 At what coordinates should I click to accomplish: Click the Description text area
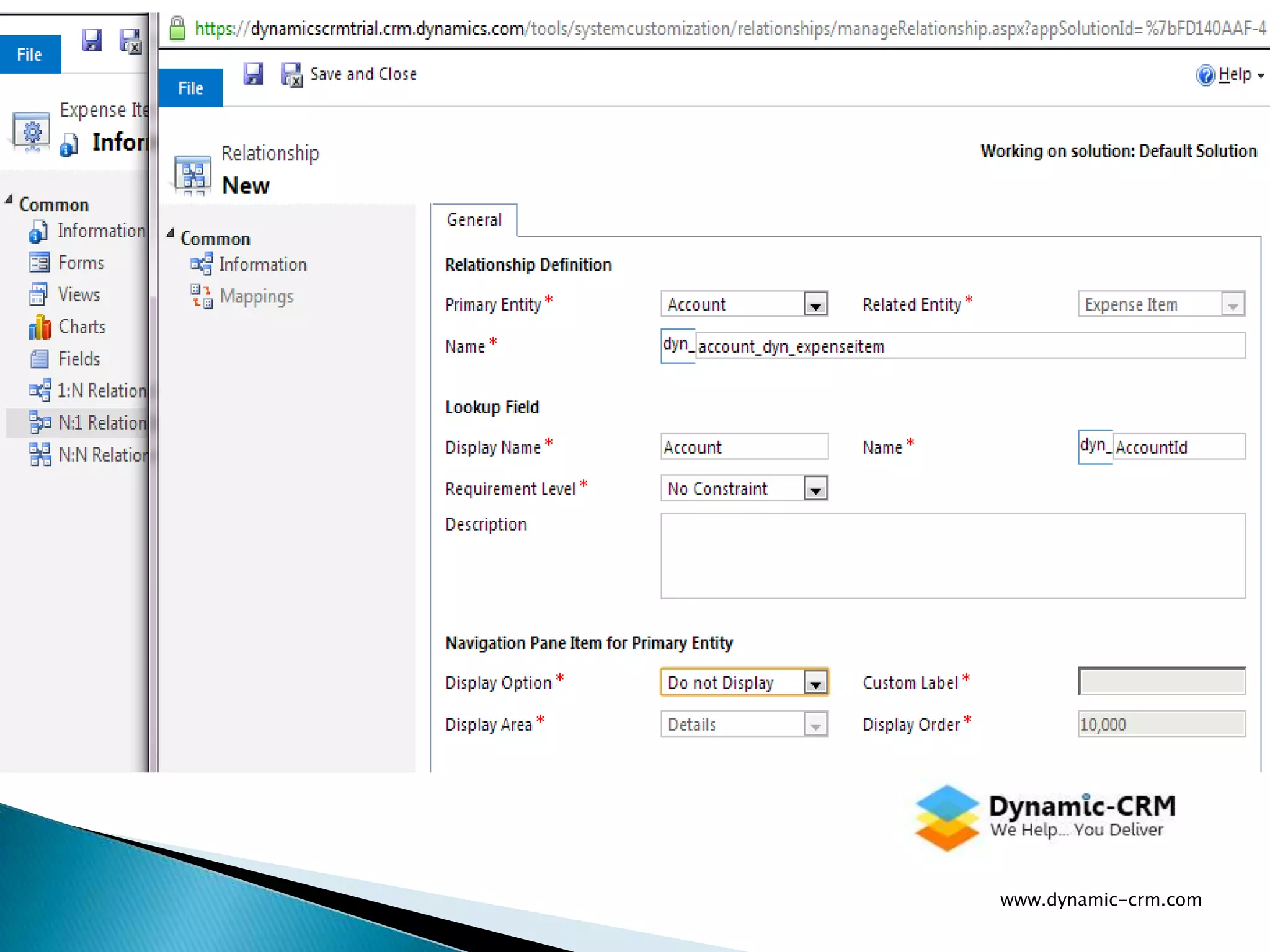pyautogui.click(x=953, y=555)
